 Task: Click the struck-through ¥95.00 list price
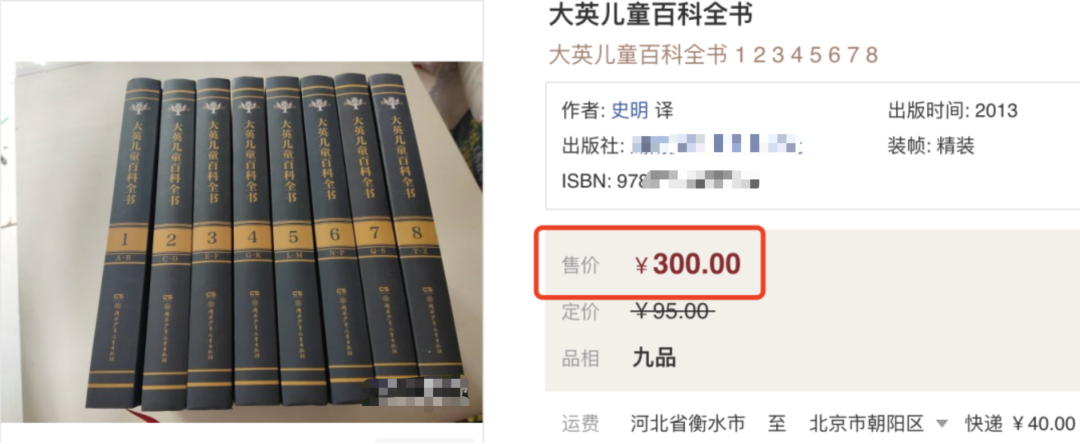pos(674,312)
